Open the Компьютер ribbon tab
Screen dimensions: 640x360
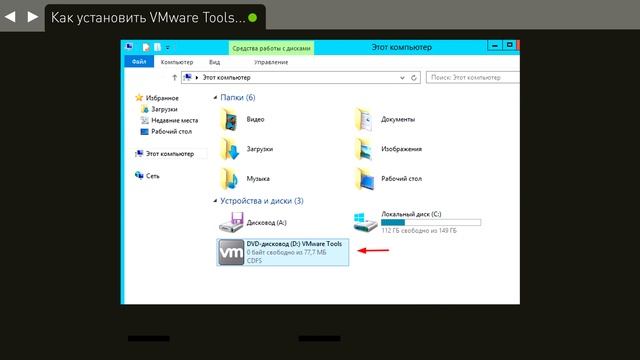click(177, 62)
